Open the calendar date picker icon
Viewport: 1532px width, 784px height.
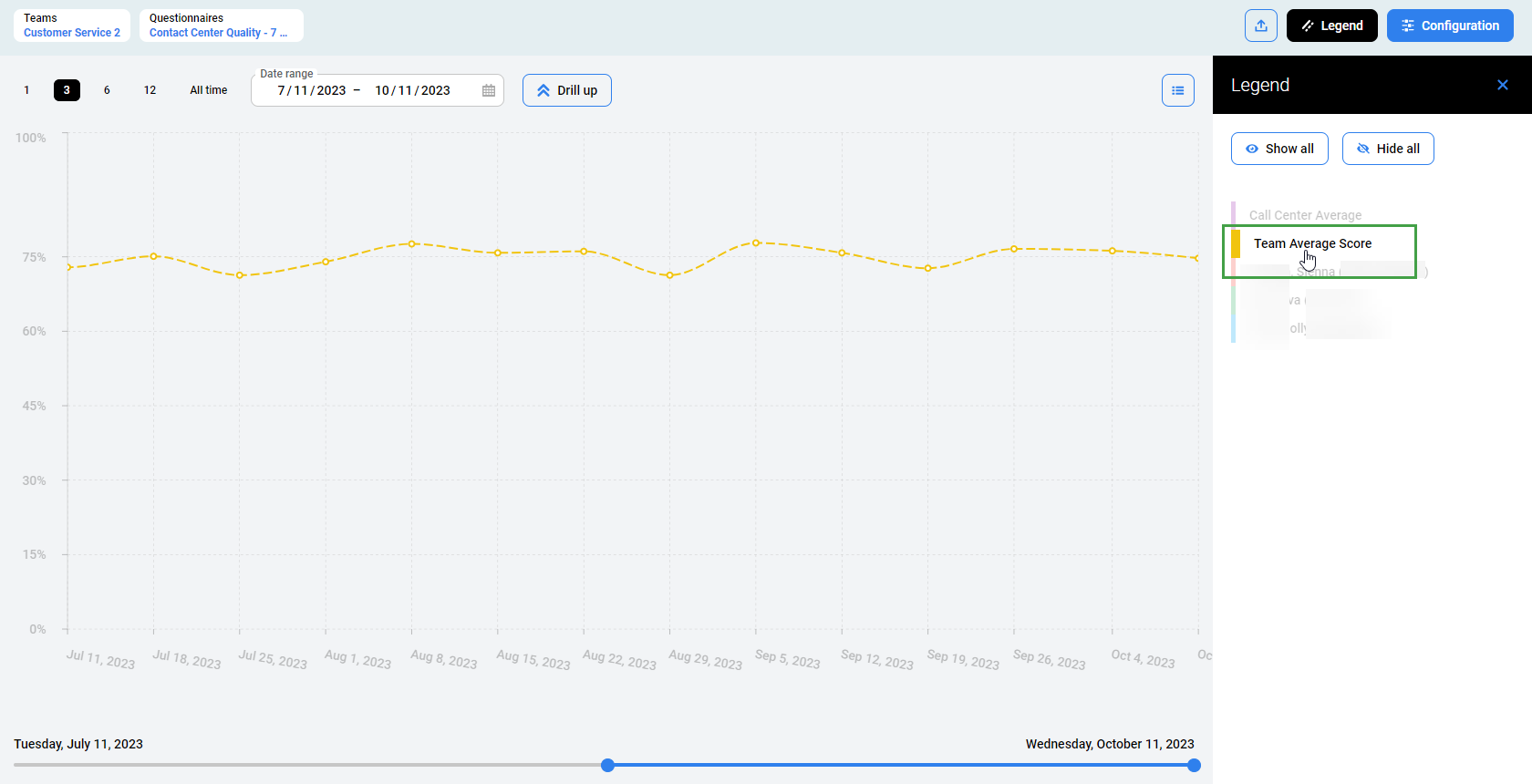click(489, 90)
